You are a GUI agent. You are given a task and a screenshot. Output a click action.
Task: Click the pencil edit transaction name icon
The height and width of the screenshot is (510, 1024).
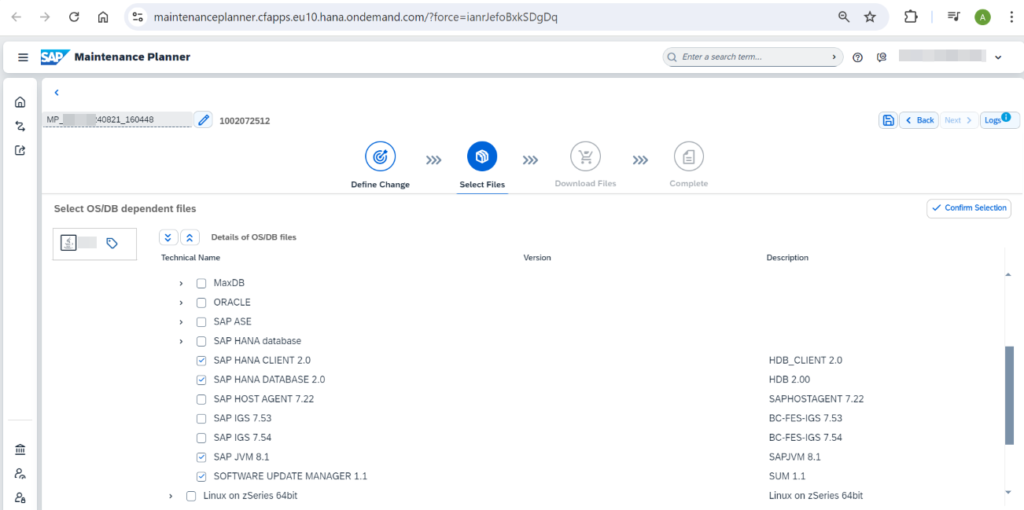tap(203, 120)
